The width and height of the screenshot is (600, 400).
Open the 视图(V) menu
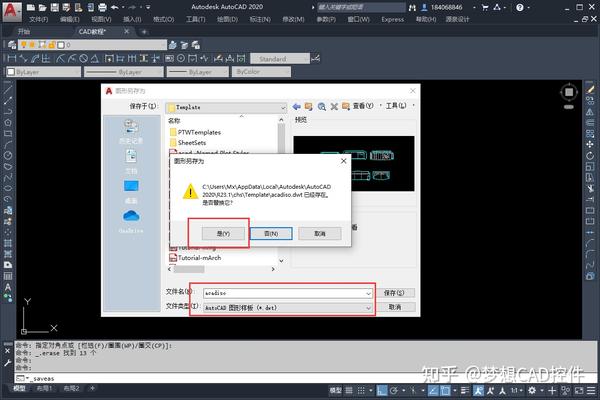101,19
